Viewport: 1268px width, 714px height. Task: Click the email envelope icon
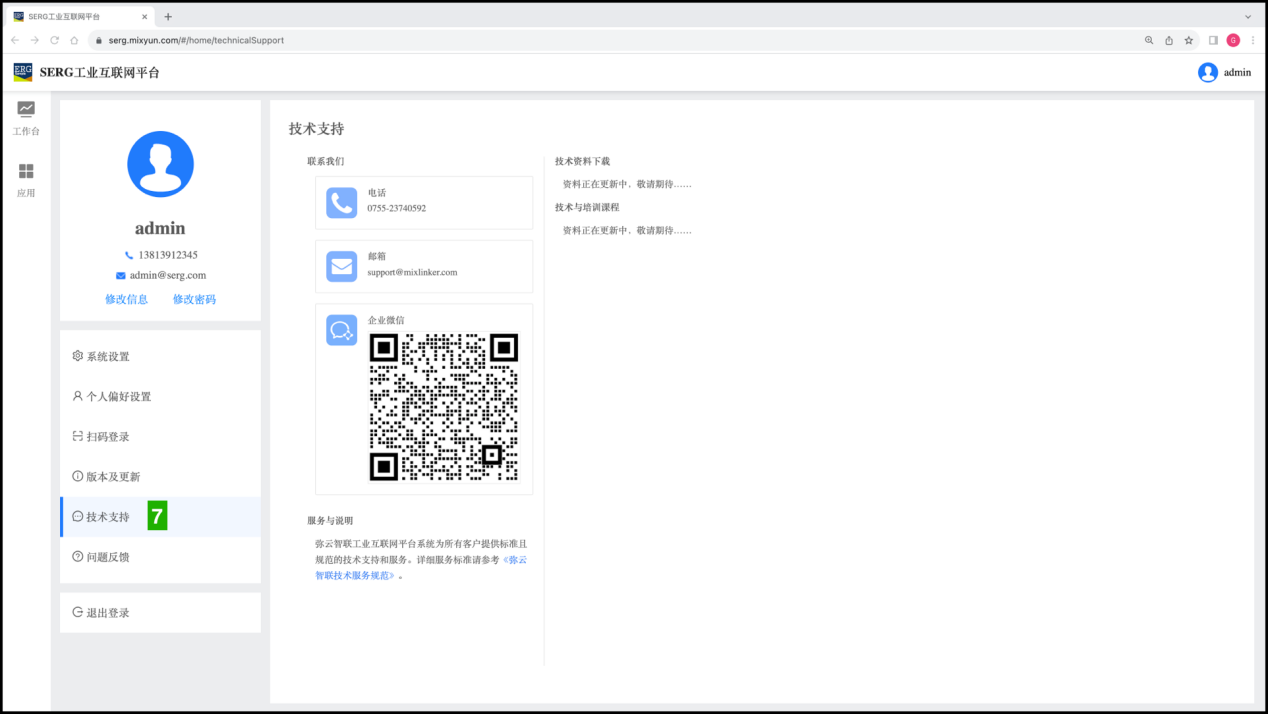click(x=342, y=267)
